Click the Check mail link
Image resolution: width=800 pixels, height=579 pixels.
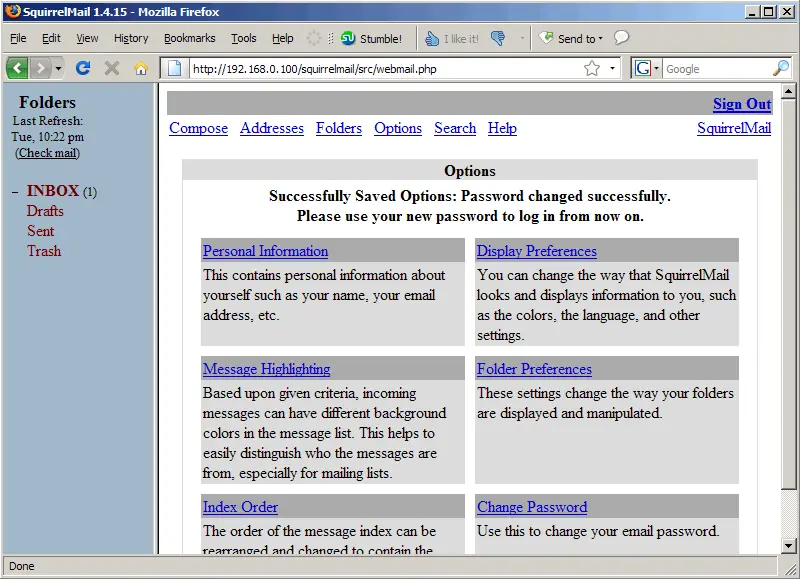[x=47, y=153]
